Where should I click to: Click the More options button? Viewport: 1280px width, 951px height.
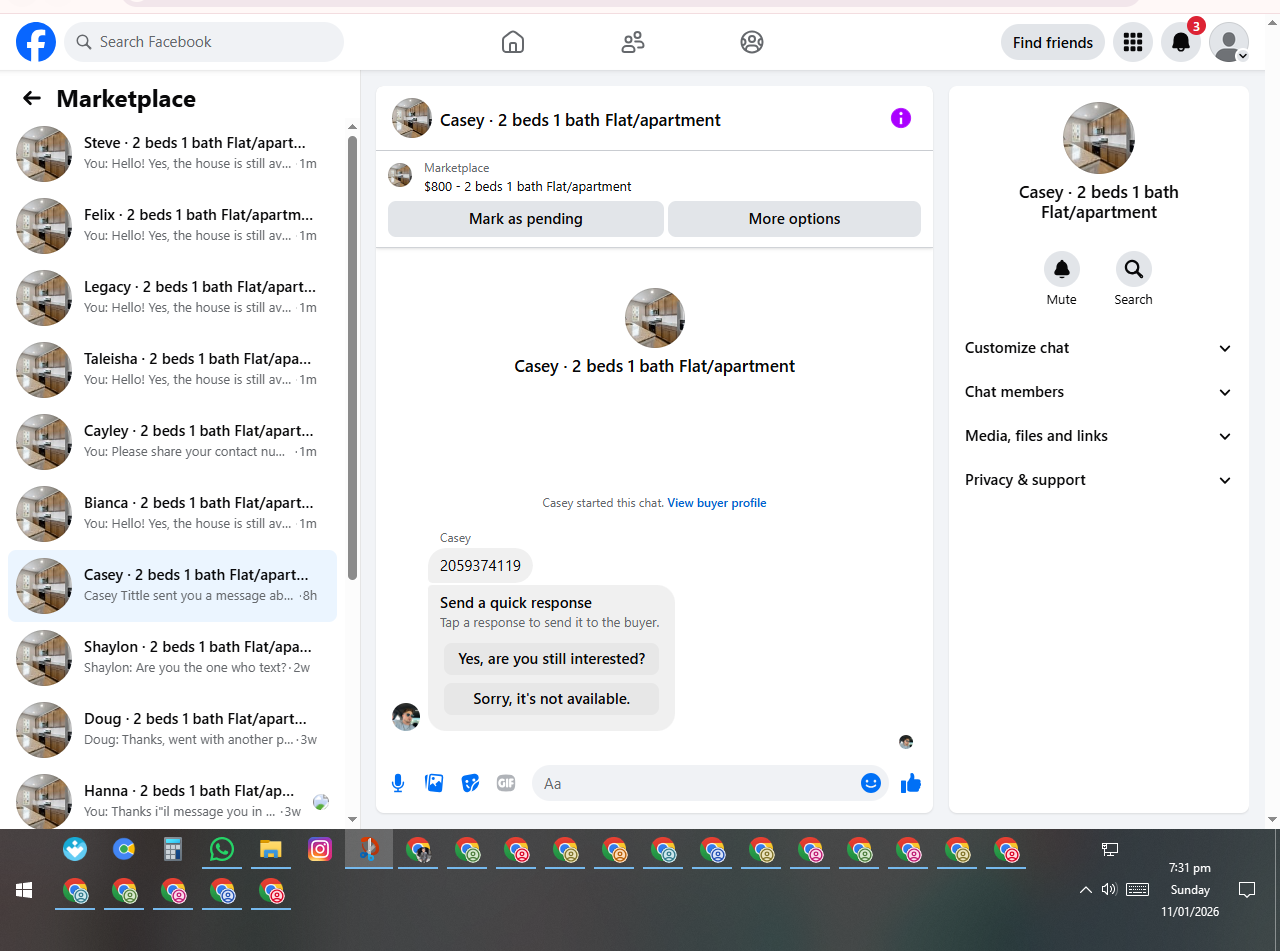(794, 219)
